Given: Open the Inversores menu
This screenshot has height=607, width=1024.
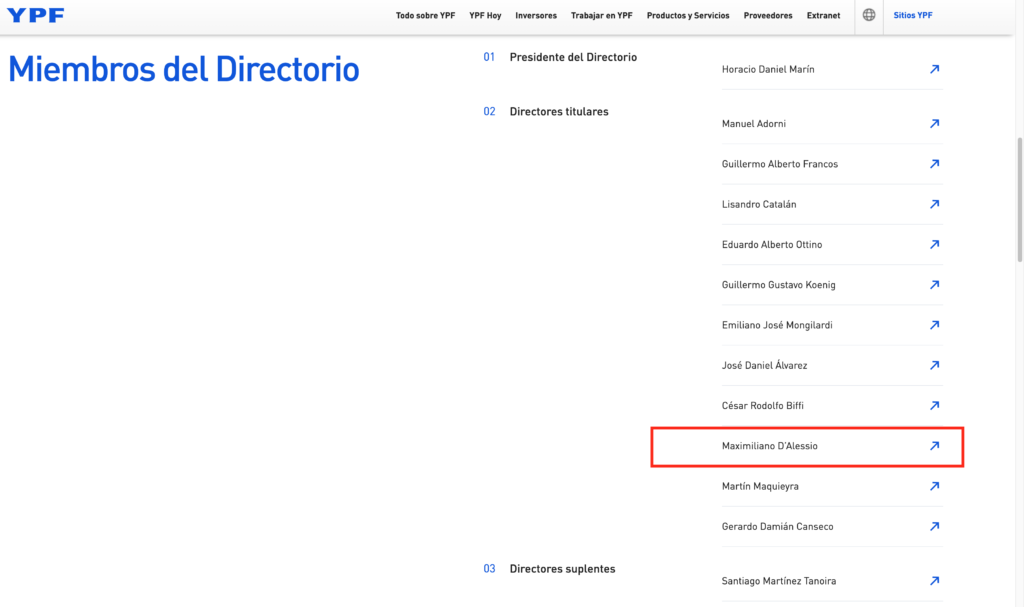Looking at the screenshot, I should point(536,16).
